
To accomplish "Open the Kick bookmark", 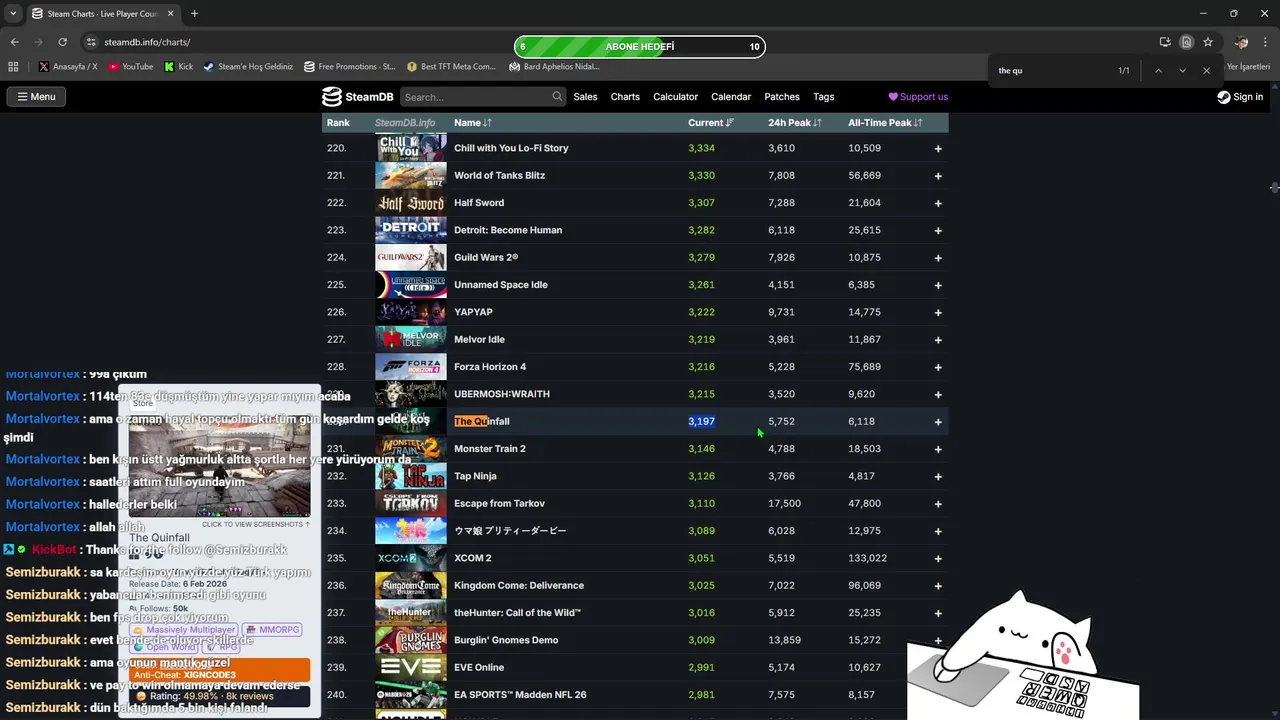I will pos(179,67).
